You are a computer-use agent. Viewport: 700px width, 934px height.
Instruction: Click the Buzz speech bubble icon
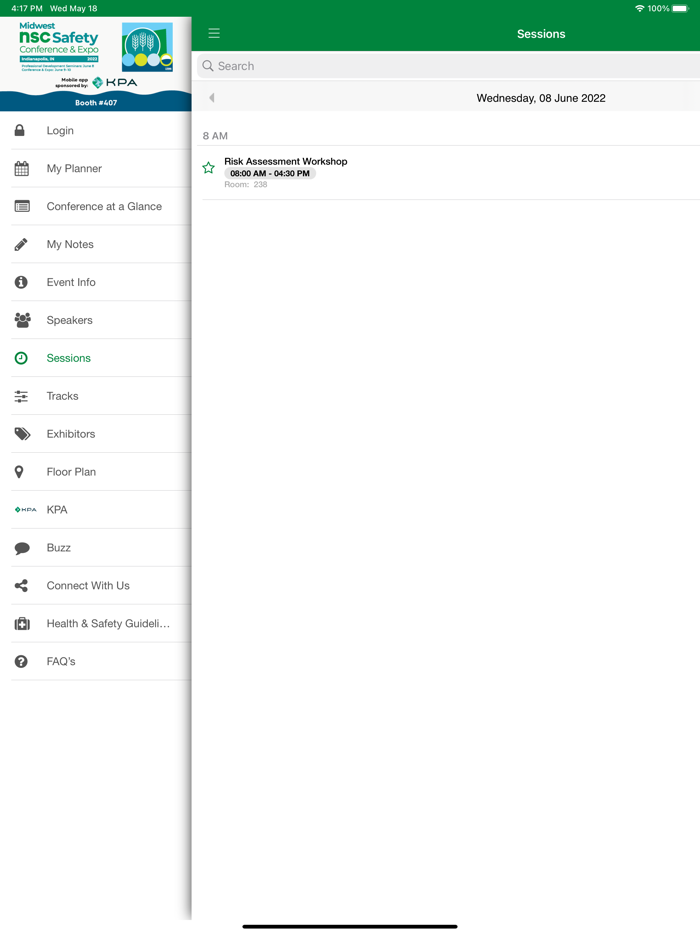pyautogui.click(x=22, y=548)
